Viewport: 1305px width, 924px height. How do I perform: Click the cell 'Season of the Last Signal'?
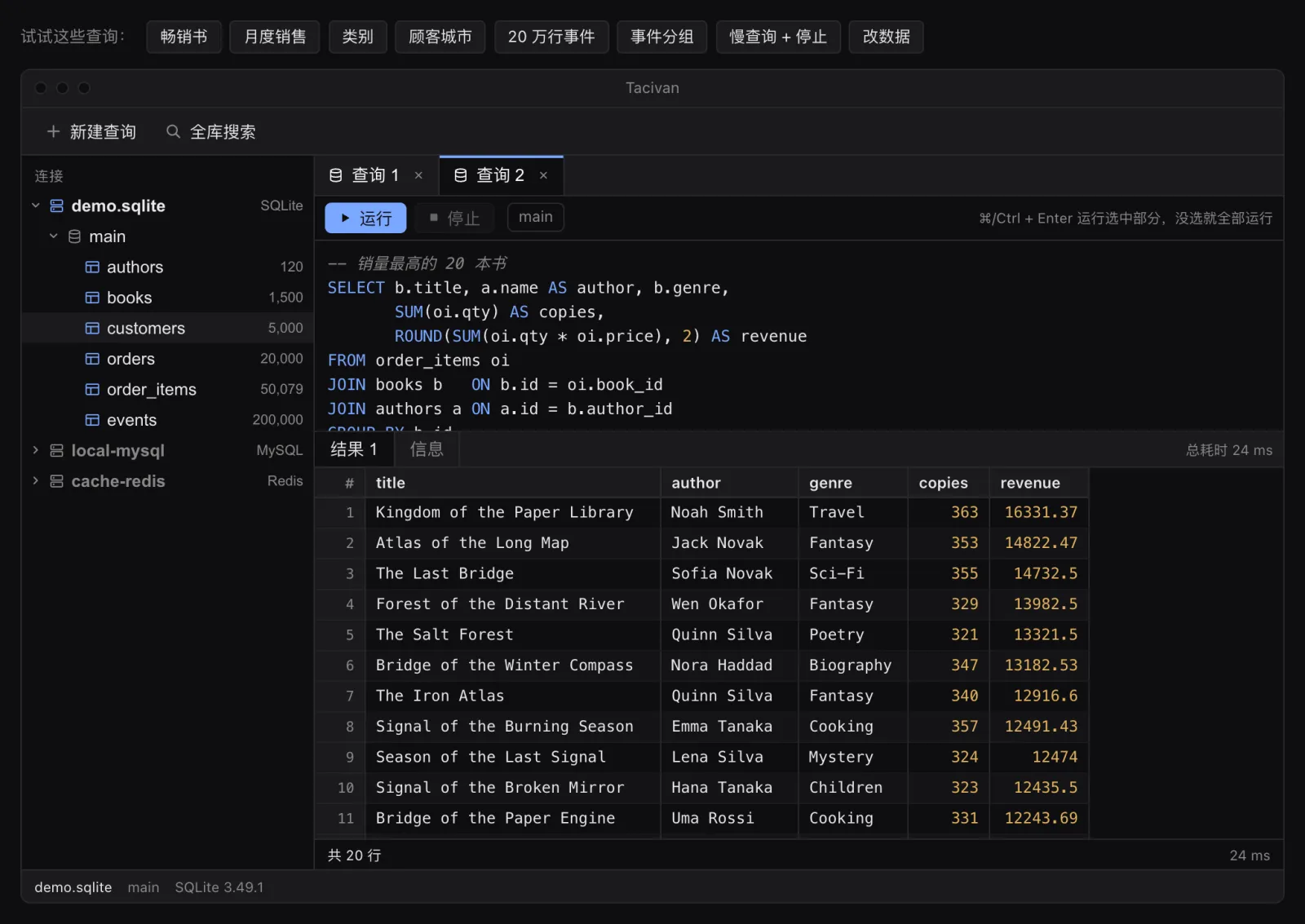513,757
